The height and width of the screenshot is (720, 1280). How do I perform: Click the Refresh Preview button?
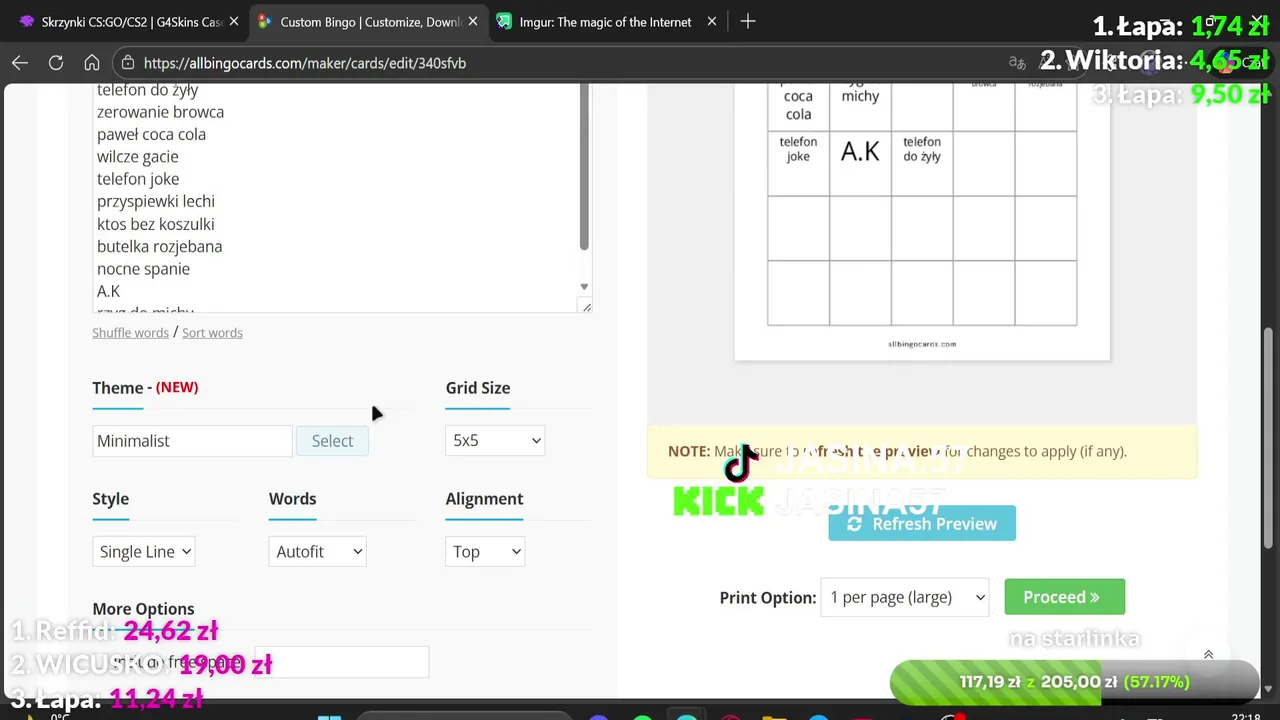(x=922, y=524)
